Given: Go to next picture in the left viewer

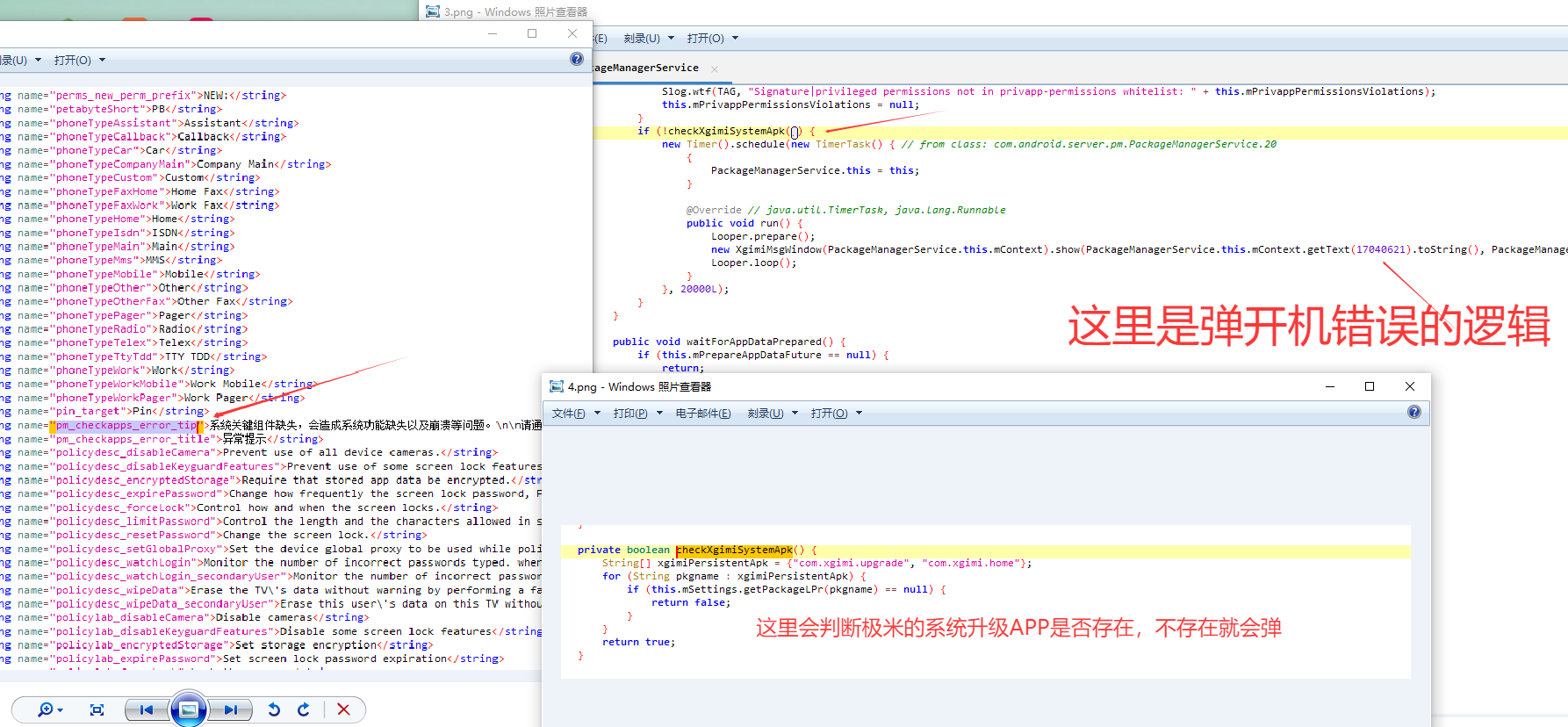Looking at the screenshot, I should [x=230, y=709].
